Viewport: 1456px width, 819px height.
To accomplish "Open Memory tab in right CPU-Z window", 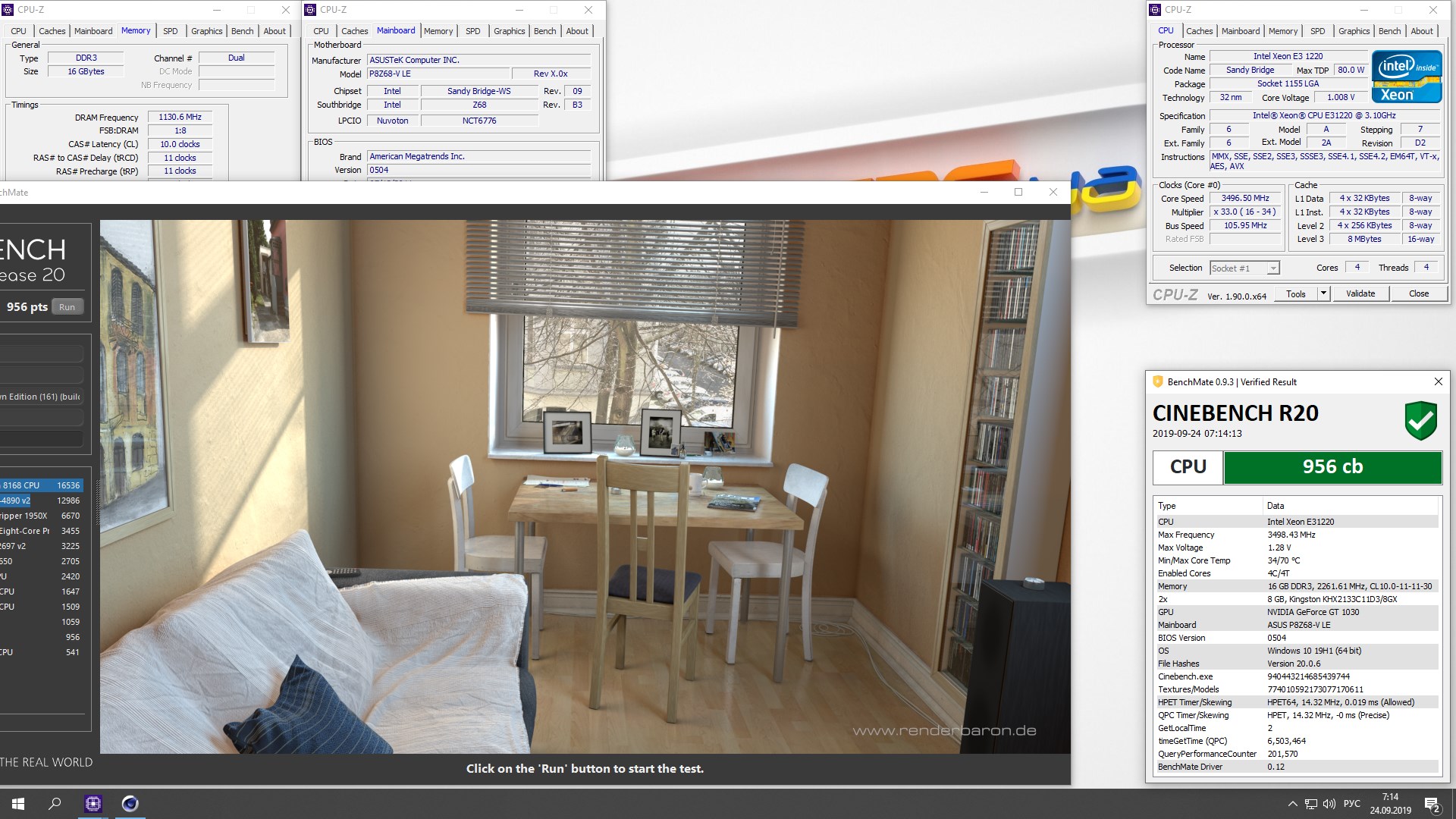I will tap(1283, 31).
